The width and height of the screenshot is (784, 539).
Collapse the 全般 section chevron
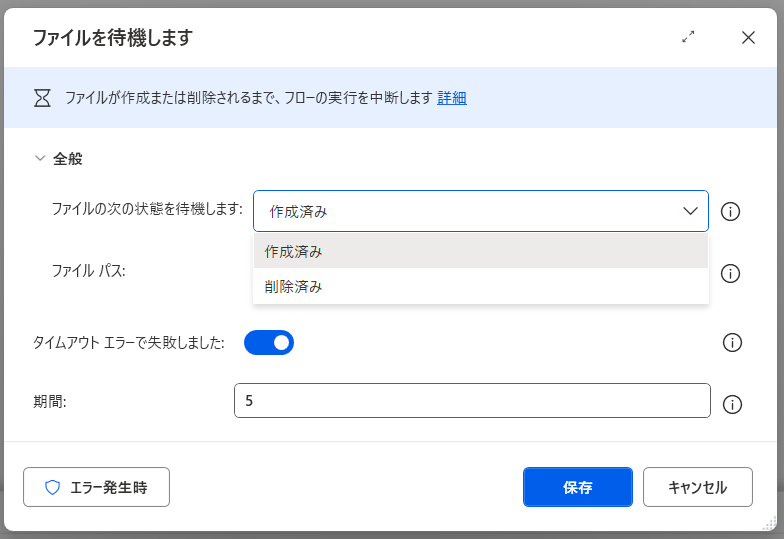pyautogui.click(x=40, y=158)
